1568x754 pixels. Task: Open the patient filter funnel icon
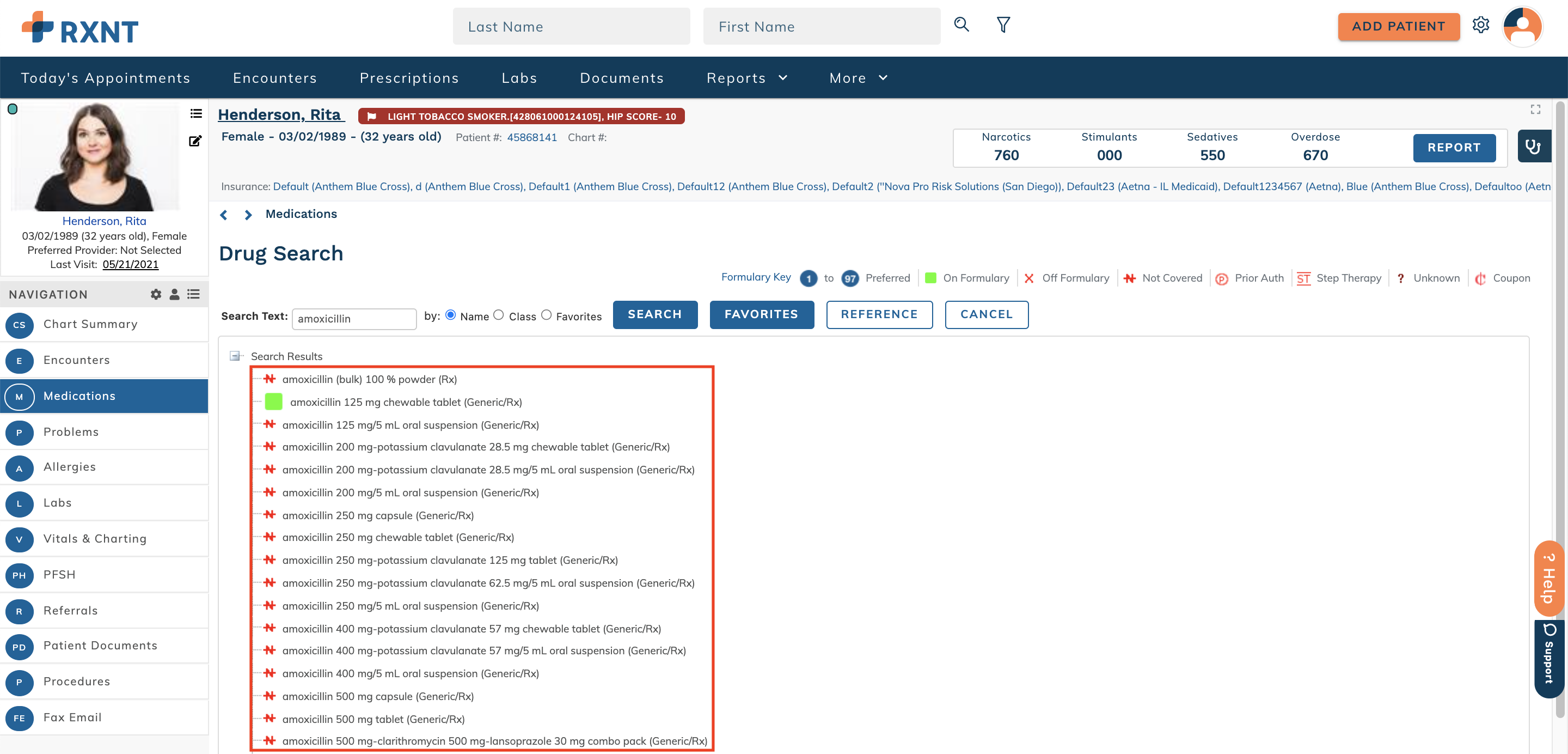(1003, 25)
